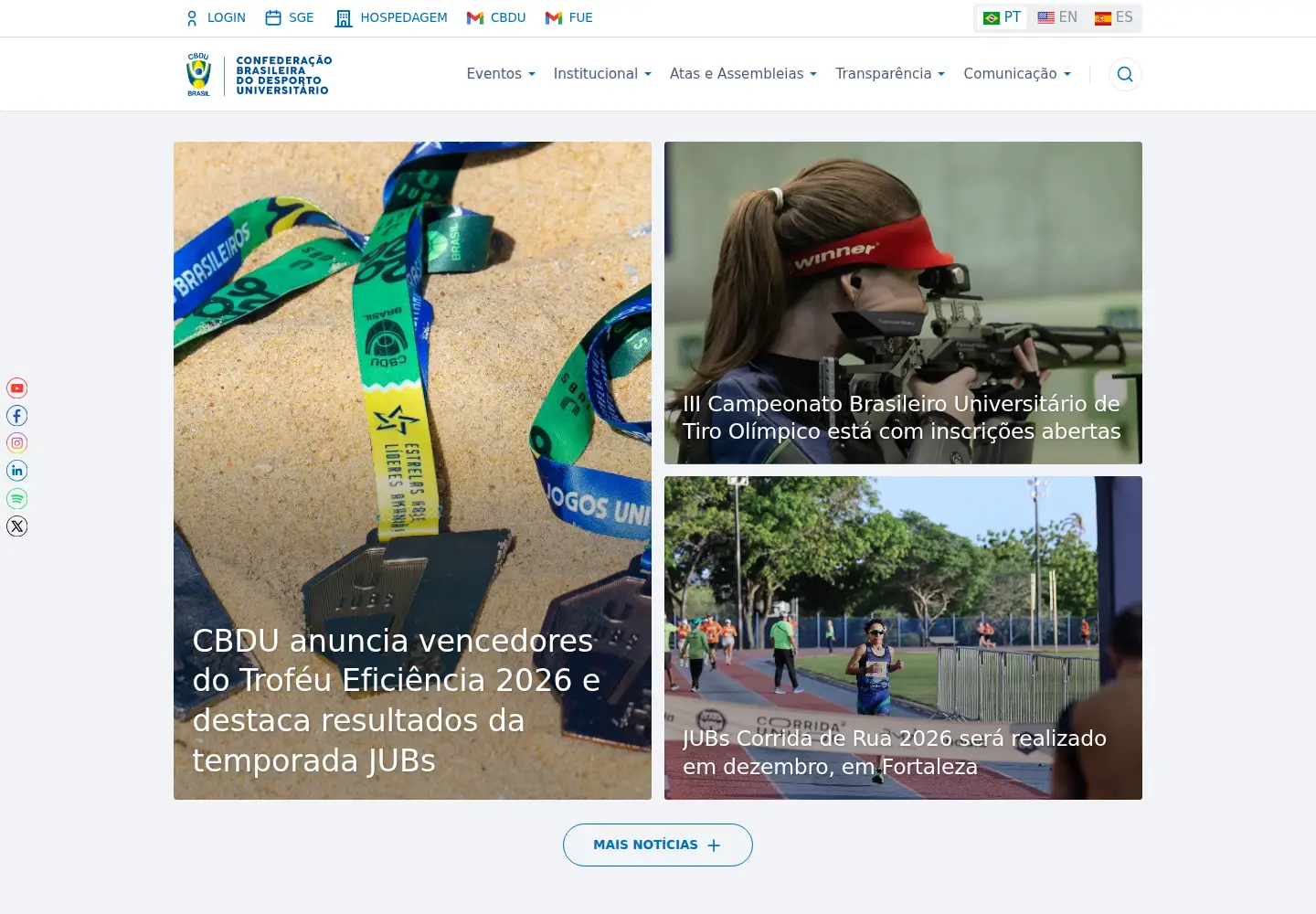The width and height of the screenshot is (1316, 914).
Task: Click the HOSPEDAGEM building icon
Action: click(344, 17)
